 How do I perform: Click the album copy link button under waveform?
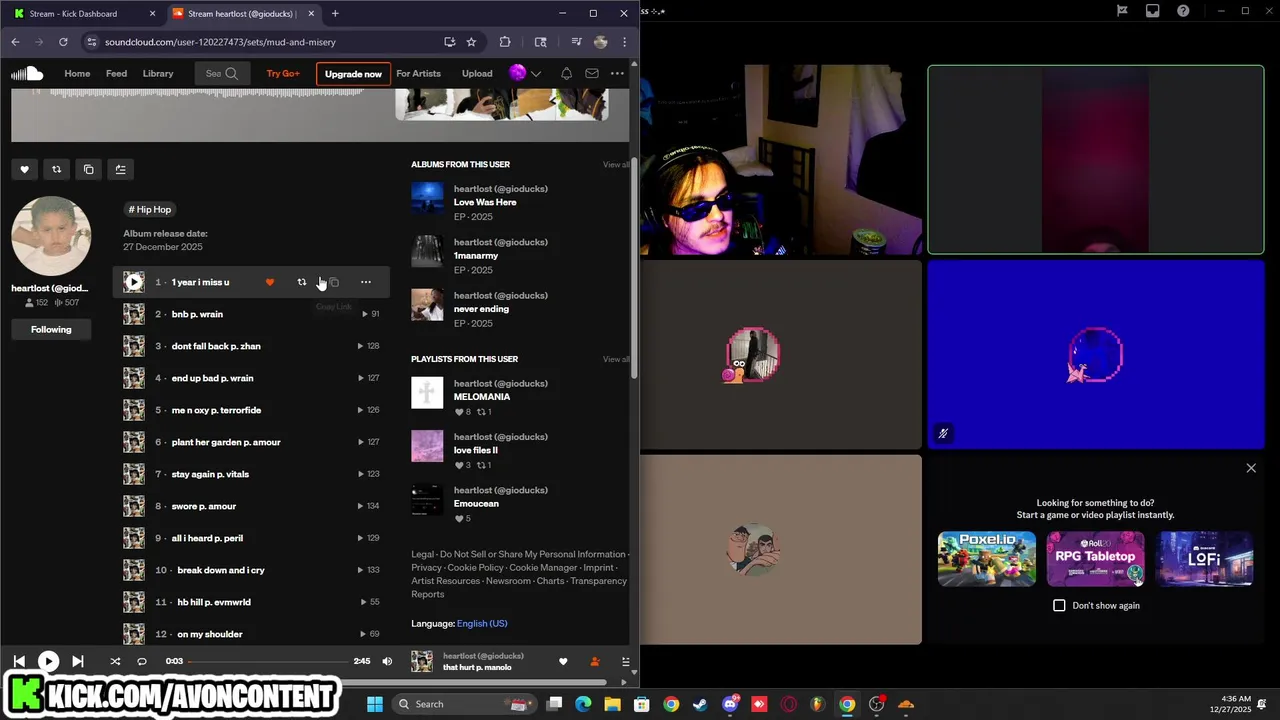coord(88,169)
